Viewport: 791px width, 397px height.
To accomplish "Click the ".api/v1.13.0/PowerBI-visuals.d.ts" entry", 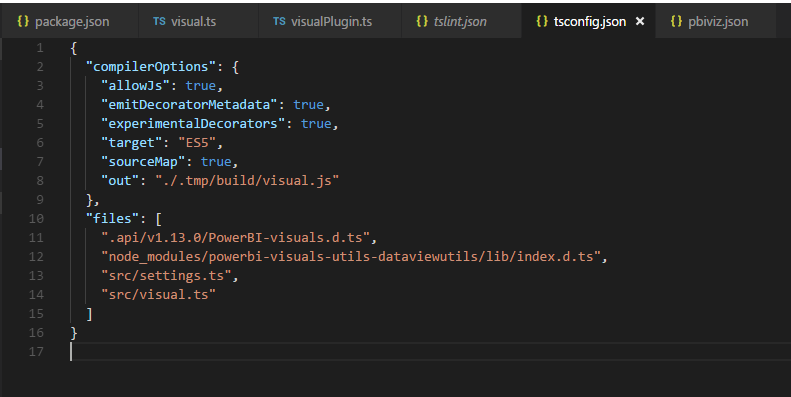I will (236, 238).
